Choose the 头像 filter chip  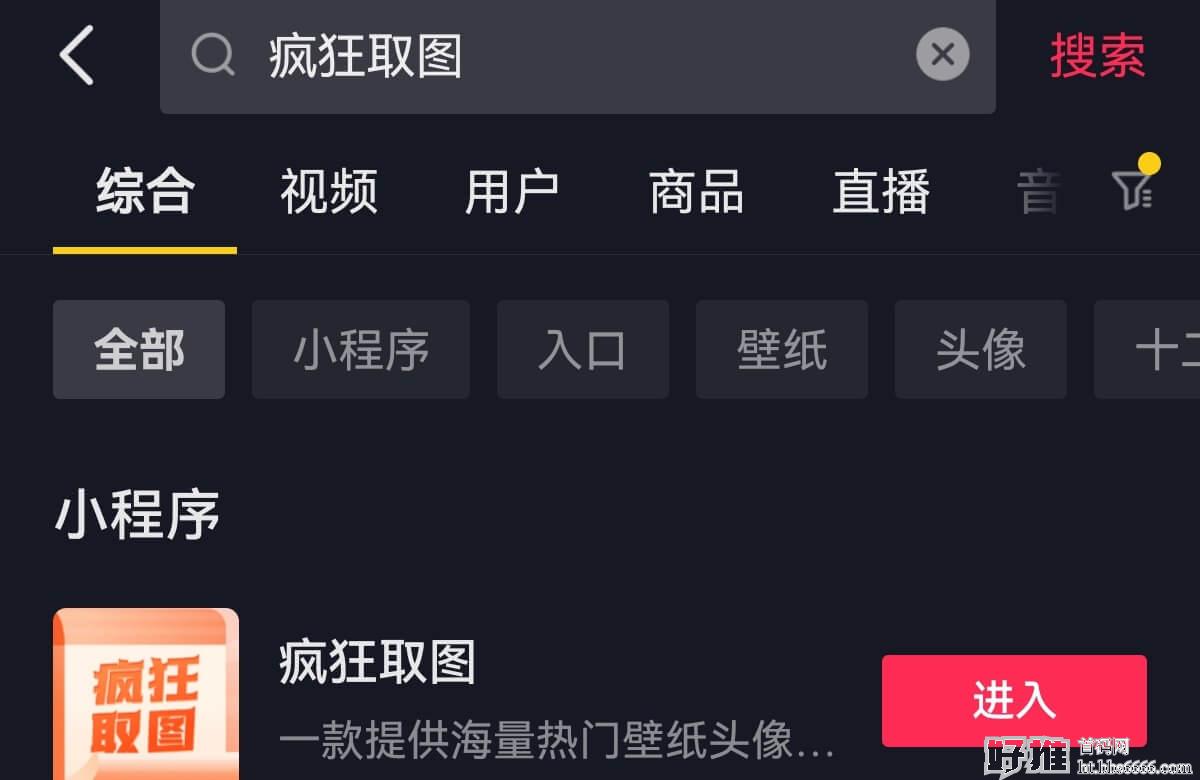pyautogui.click(x=981, y=350)
